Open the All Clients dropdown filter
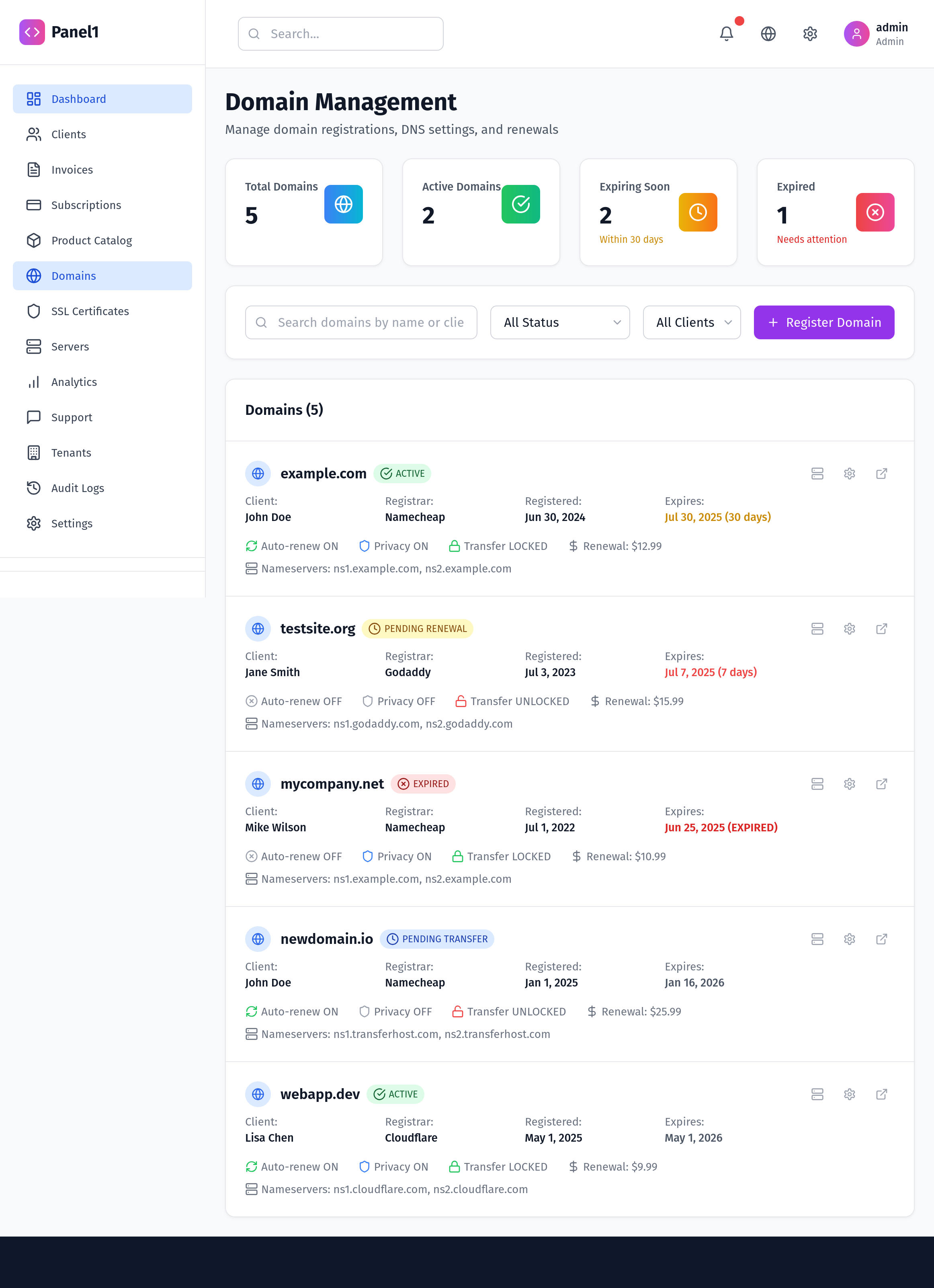The width and height of the screenshot is (934, 1288). coord(692,322)
